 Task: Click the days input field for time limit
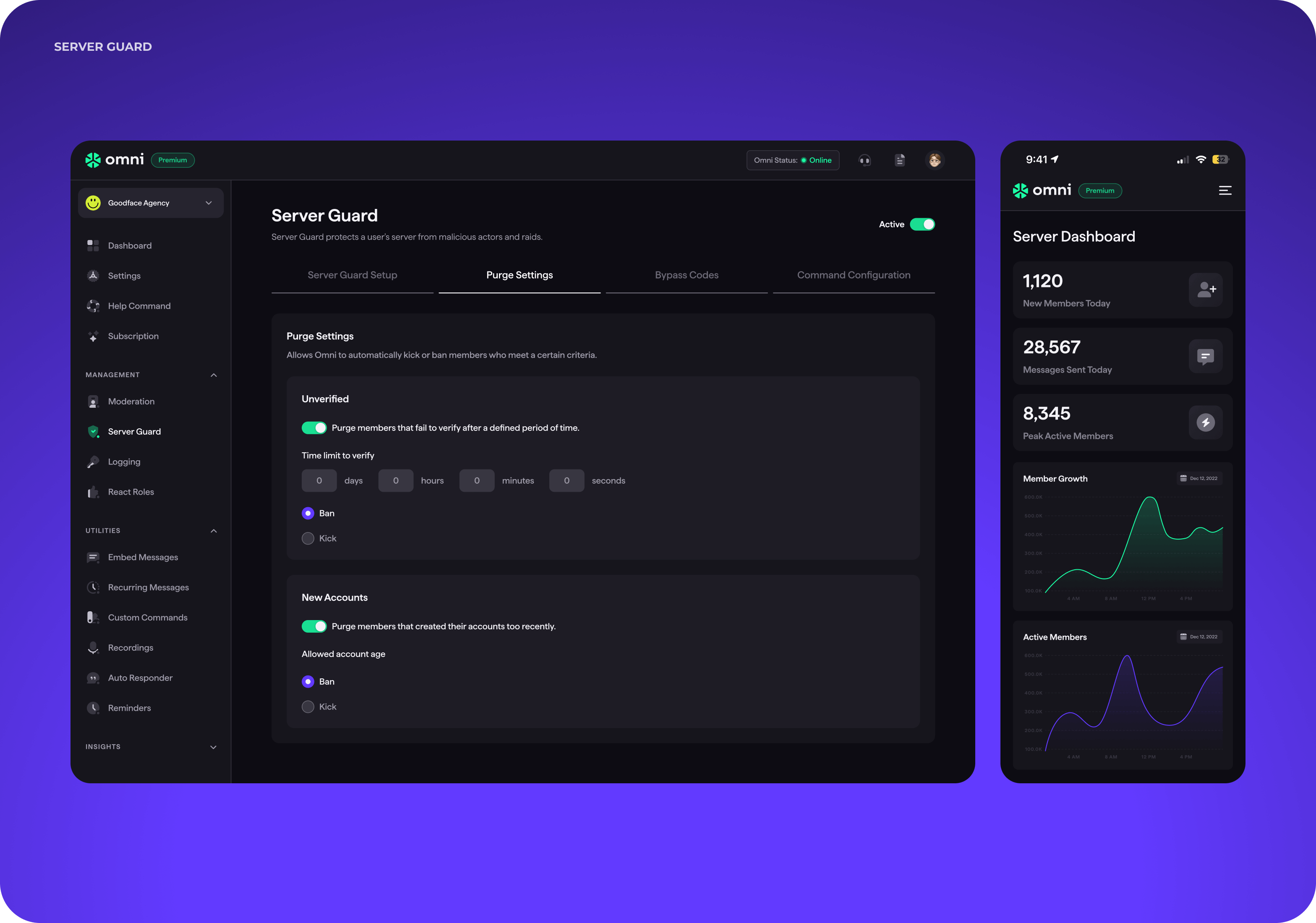click(318, 480)
